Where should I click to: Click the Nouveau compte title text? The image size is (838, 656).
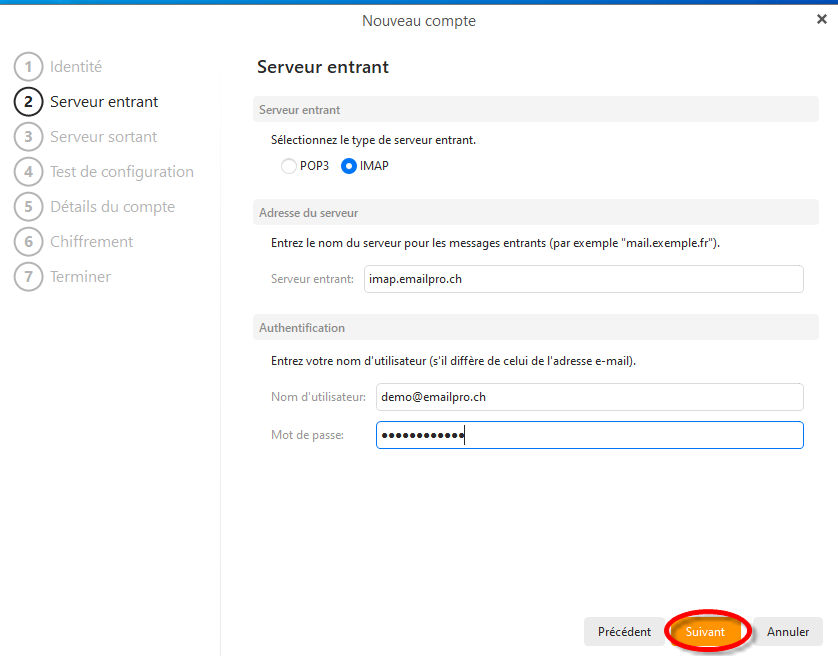[x=419, y=21]
